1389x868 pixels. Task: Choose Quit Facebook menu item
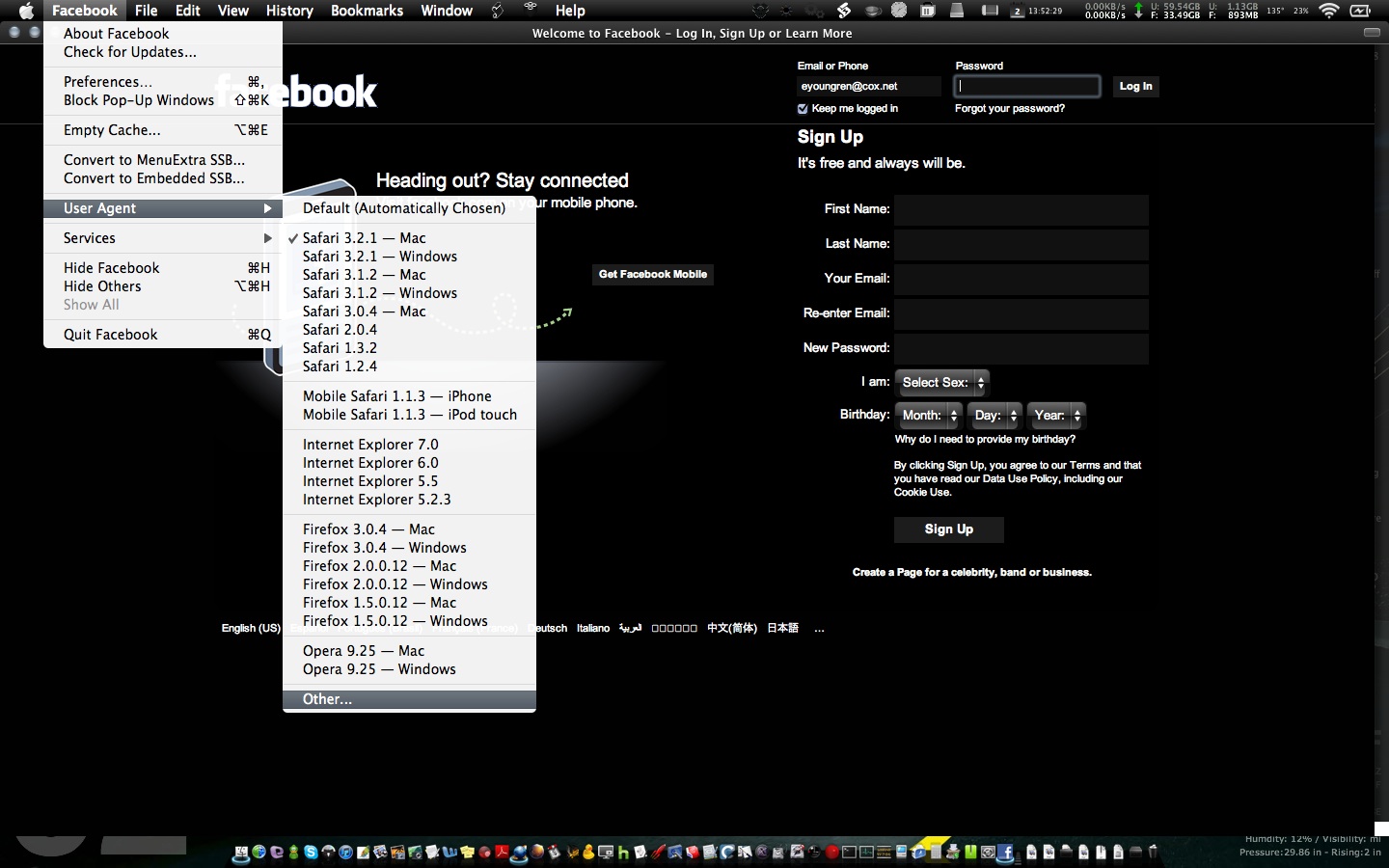(163, 335)
